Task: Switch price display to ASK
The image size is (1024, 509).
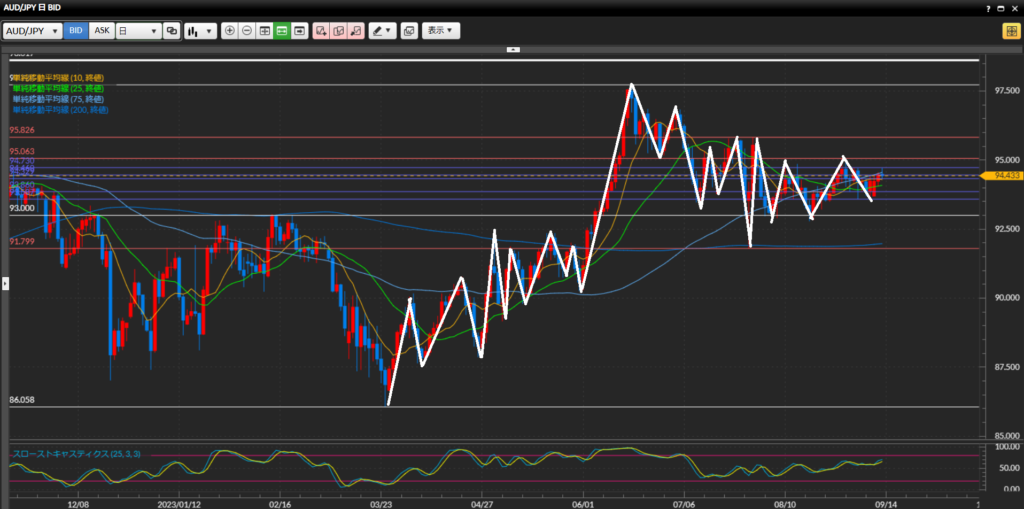Action: coord(101,31)
